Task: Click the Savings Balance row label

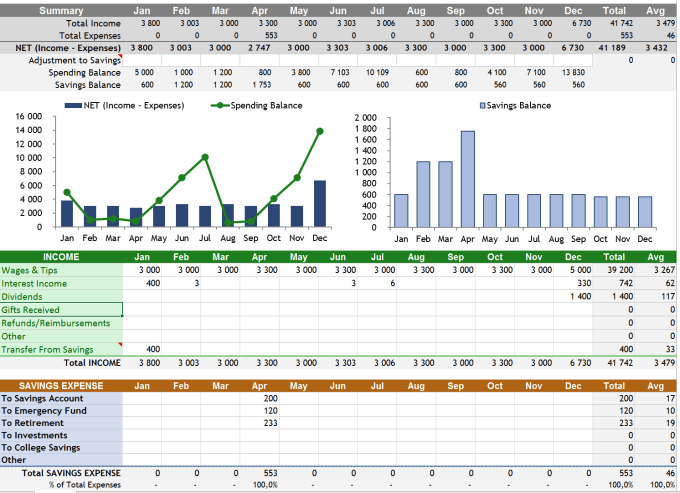Action: (x=88, y=85)
